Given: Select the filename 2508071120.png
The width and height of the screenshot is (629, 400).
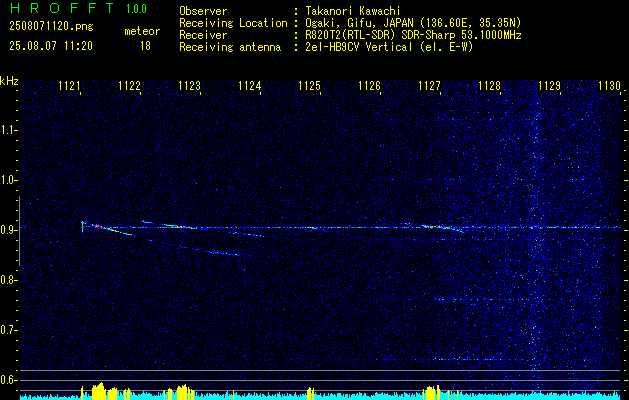Looking at the screenshot, I should coord(51,26).
